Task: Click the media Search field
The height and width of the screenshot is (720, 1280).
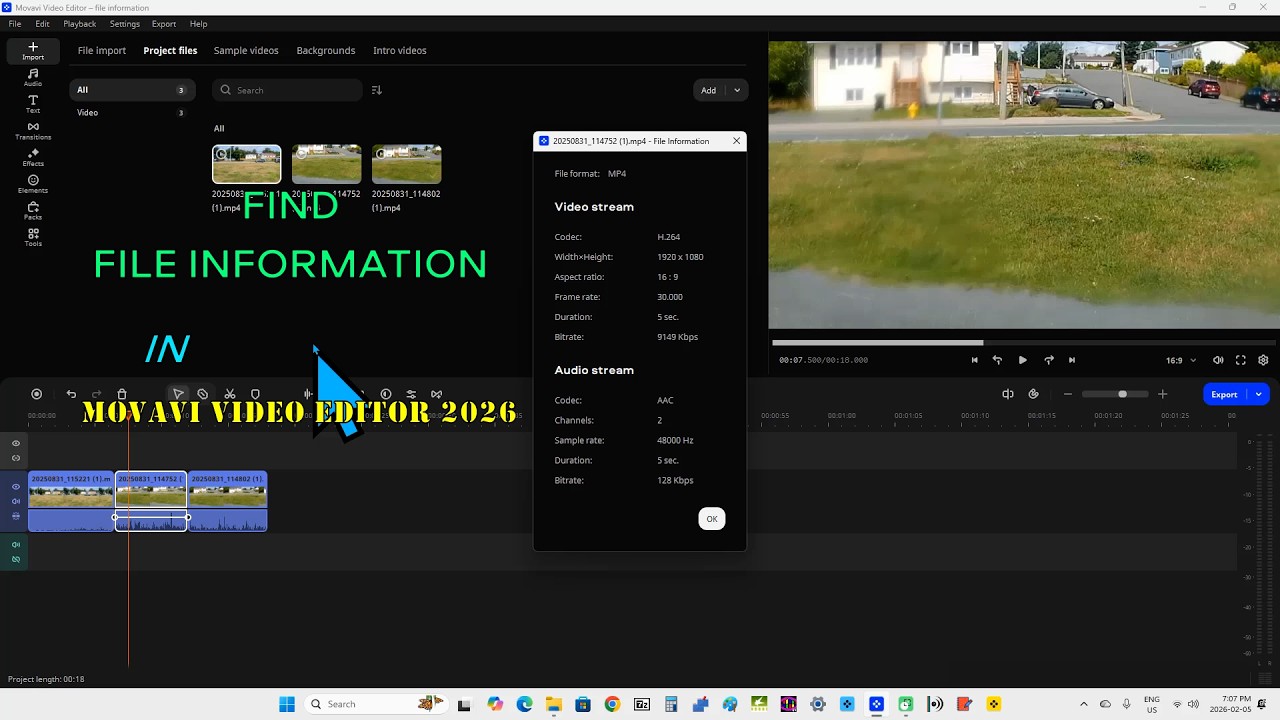Action: pos(287,90)
